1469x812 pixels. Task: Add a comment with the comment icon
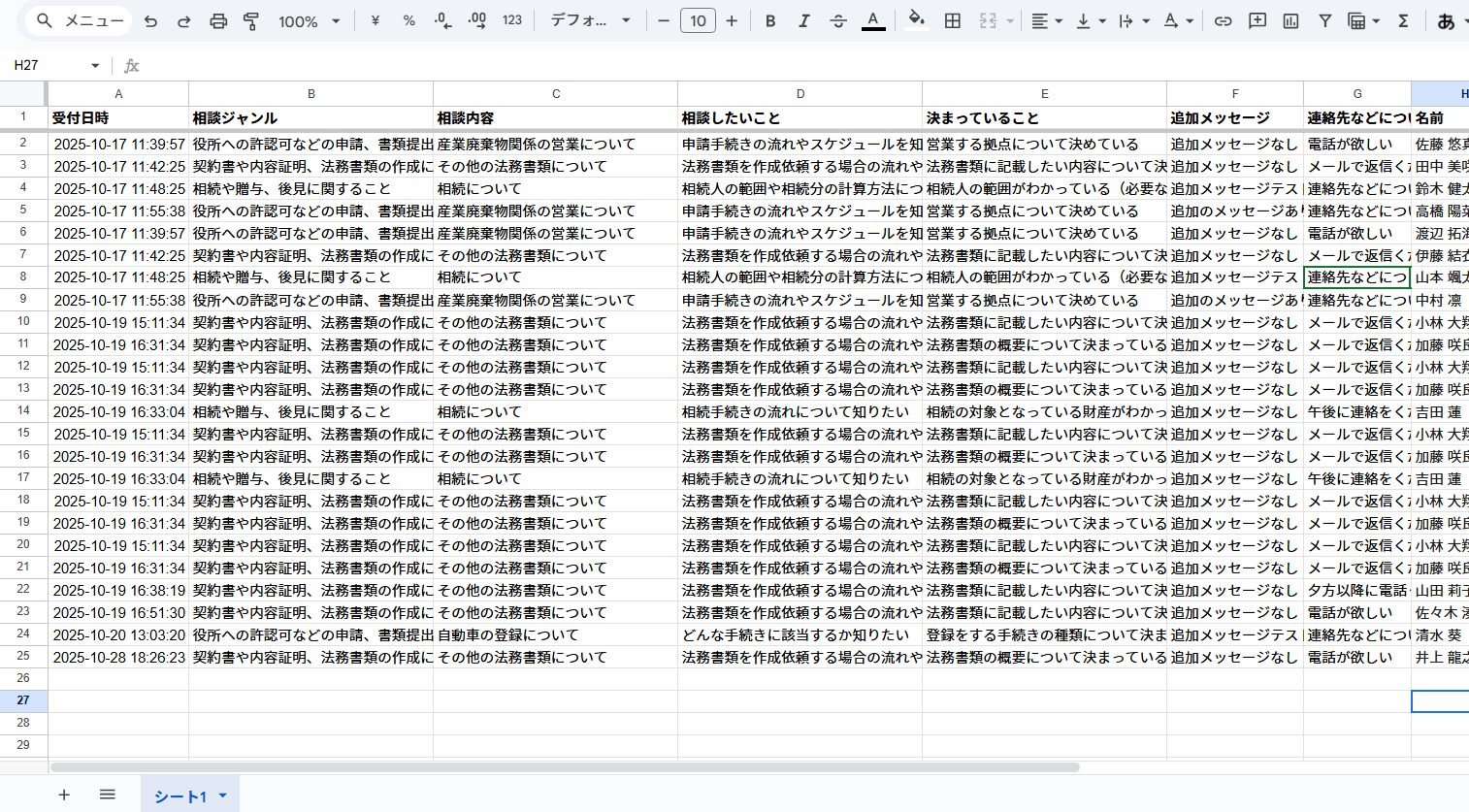1257,20
